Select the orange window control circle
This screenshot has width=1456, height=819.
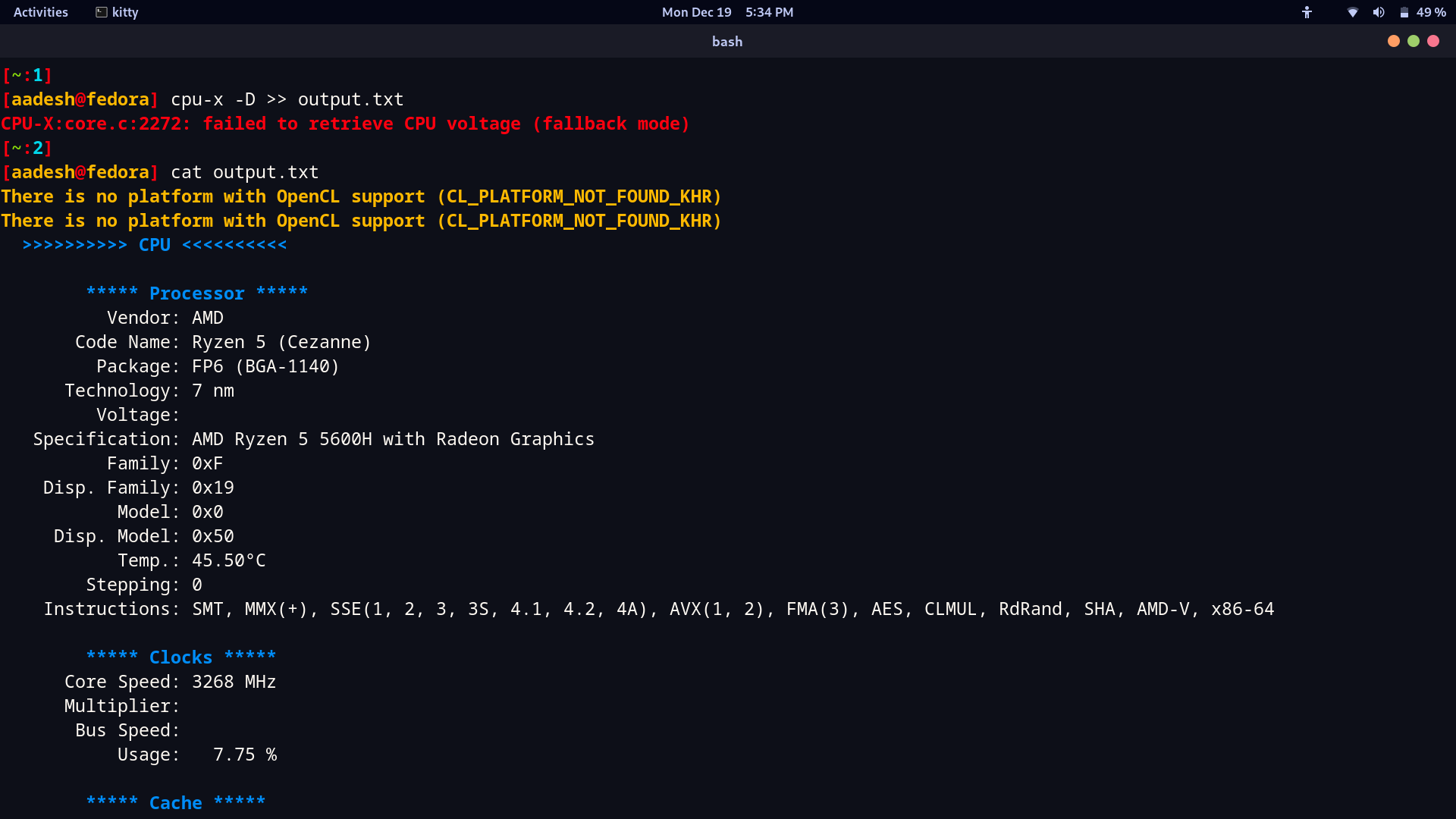1394,41
